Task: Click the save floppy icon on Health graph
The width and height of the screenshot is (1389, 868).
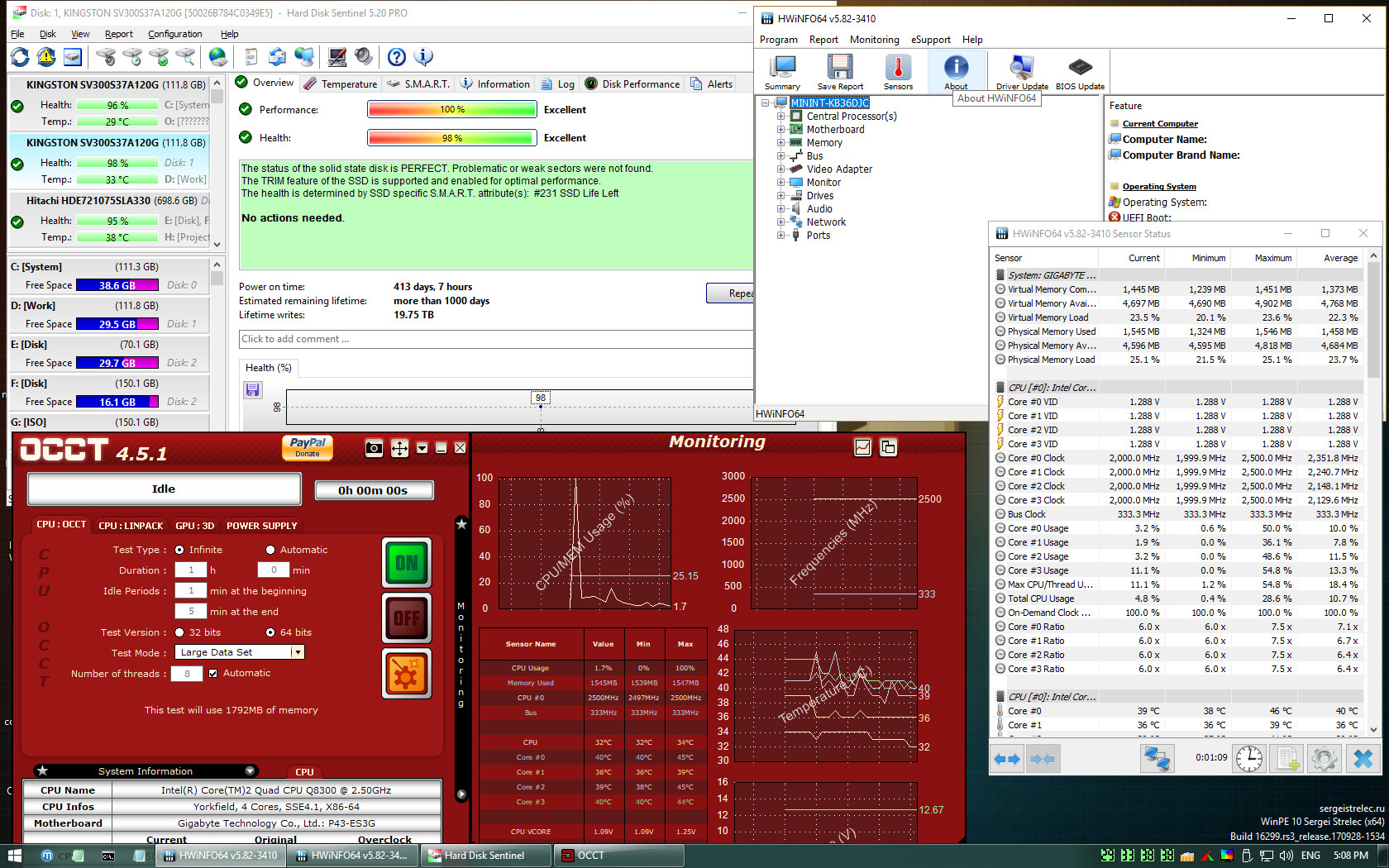Action: [x=253, y=390]
